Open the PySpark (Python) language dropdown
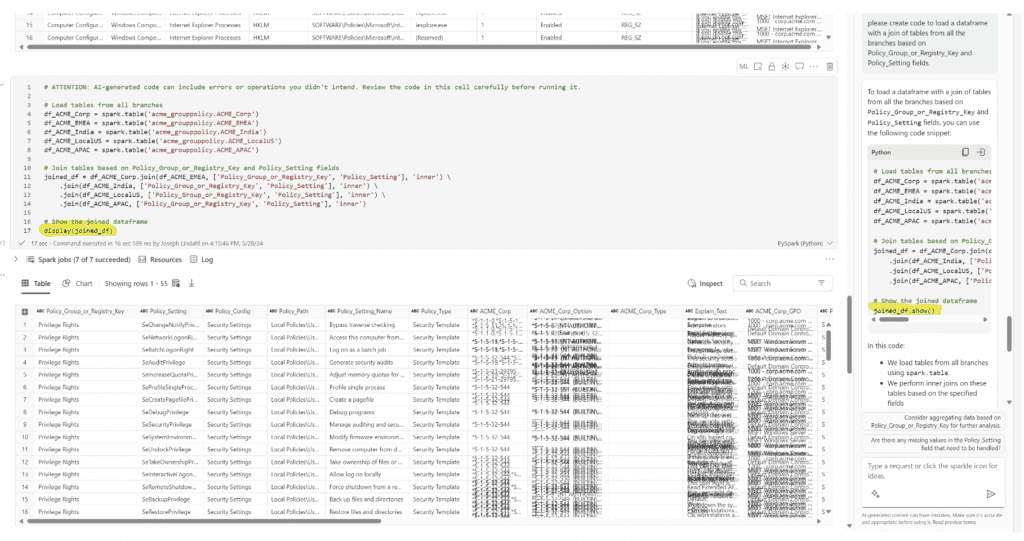This screenshot has height=541, width=1024. (x=805, y=243)
